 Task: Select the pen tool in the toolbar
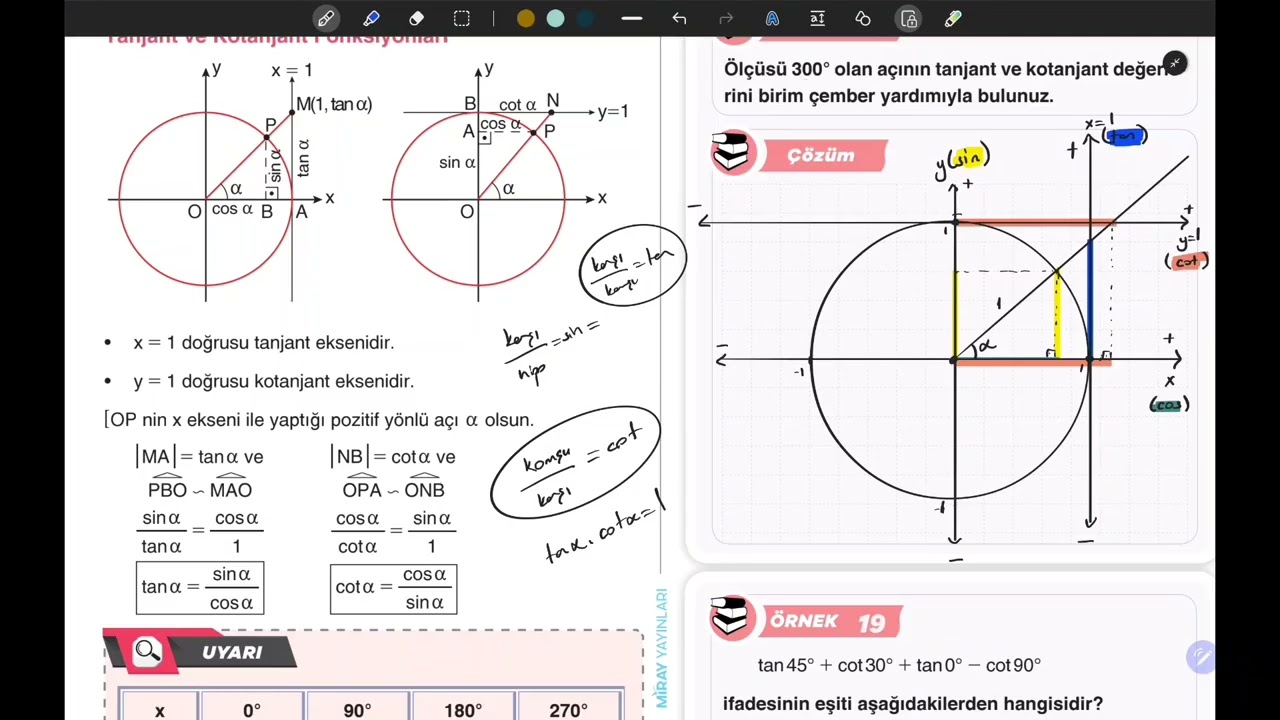pyautogui.click(x=326, y=18)
